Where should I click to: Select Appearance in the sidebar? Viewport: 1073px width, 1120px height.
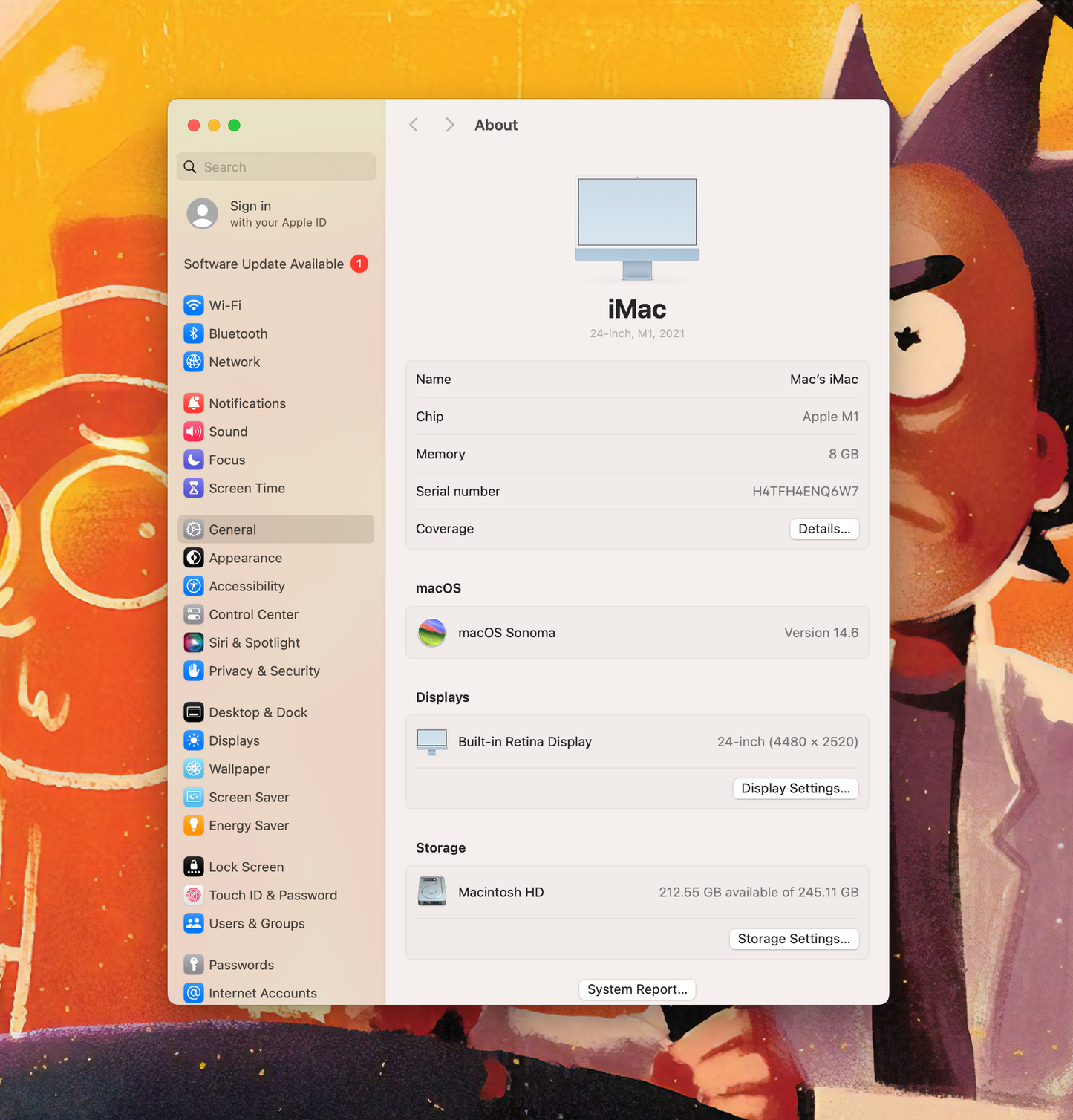click(x=245, y=558)
